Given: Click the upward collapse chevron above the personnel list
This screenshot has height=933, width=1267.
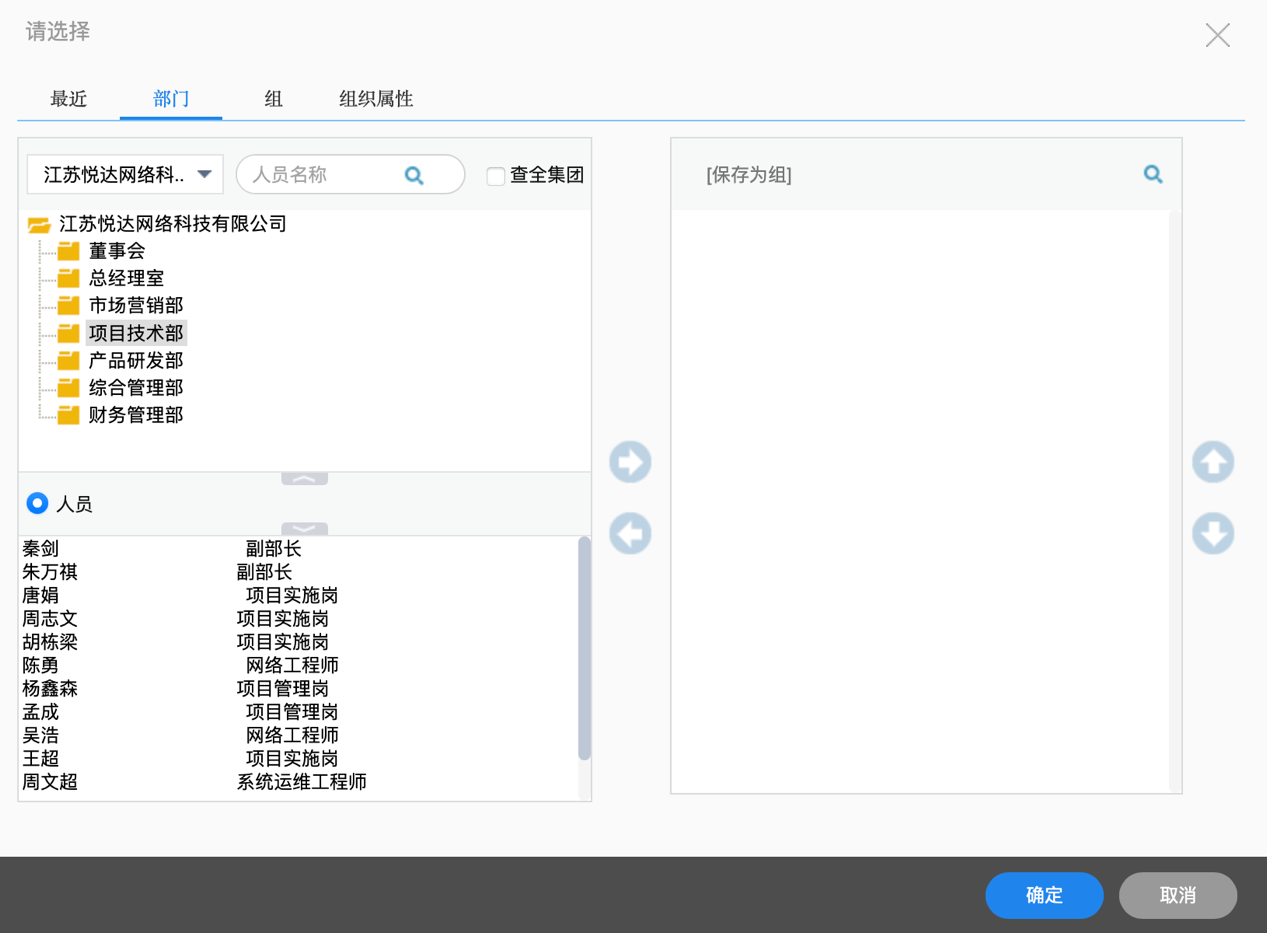Looking at the screenshot, I should coord(303,478).
